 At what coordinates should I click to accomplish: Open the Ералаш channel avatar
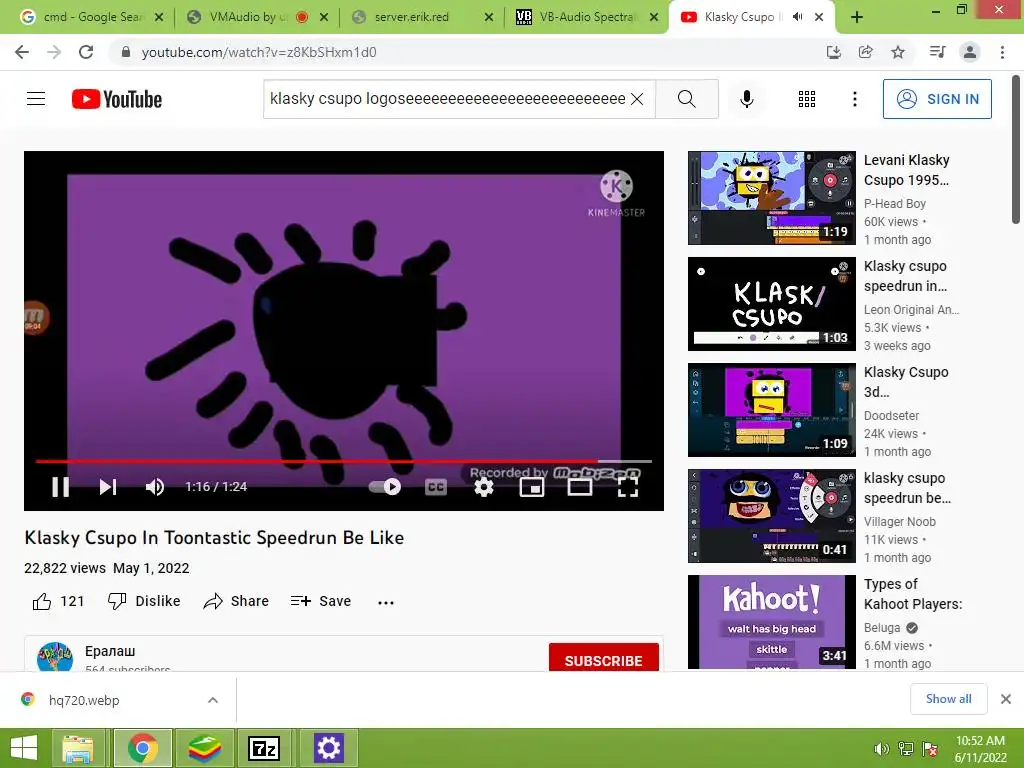[x=55, y=656]
